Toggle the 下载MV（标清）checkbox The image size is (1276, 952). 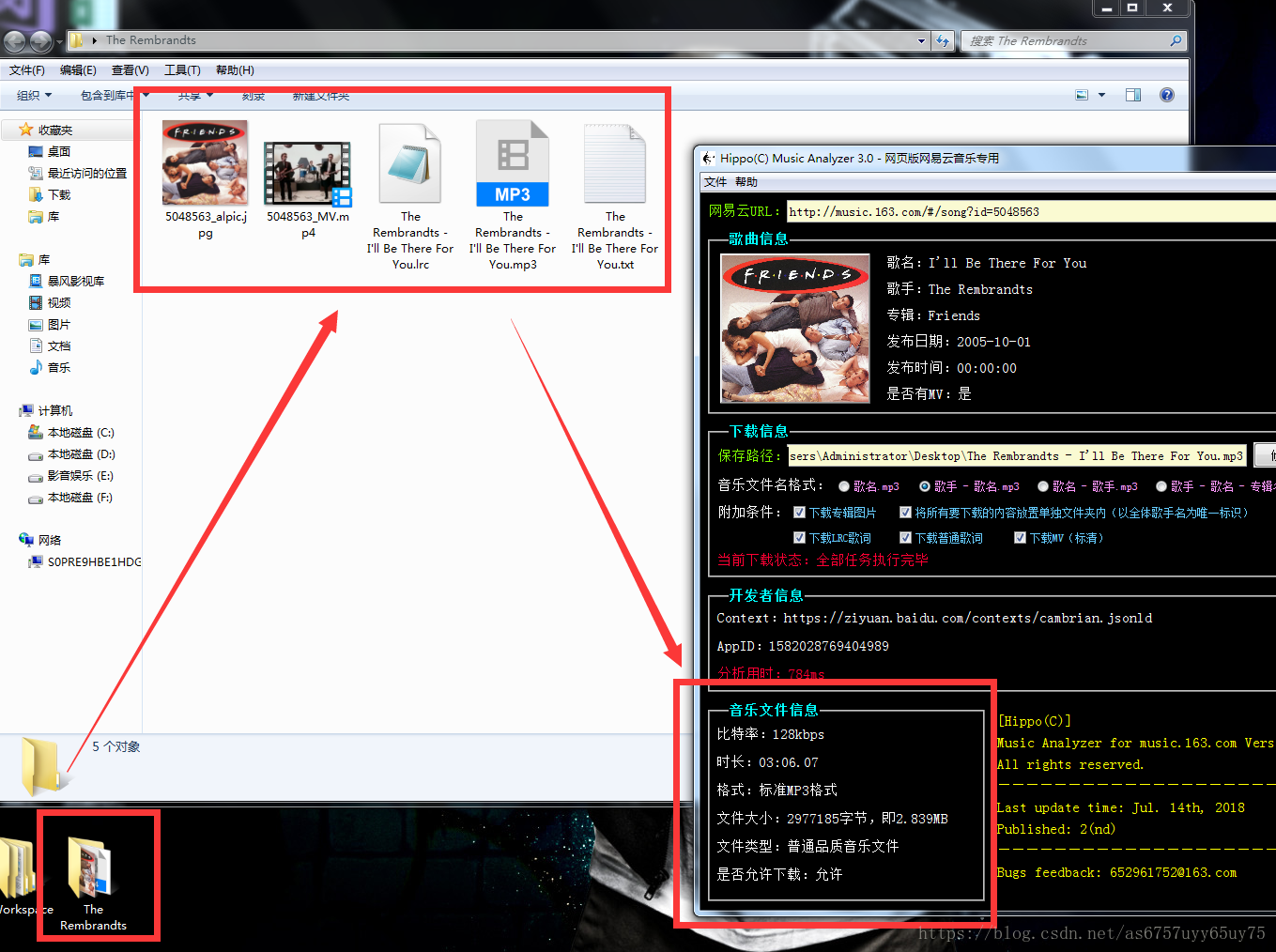point(1021,538)
